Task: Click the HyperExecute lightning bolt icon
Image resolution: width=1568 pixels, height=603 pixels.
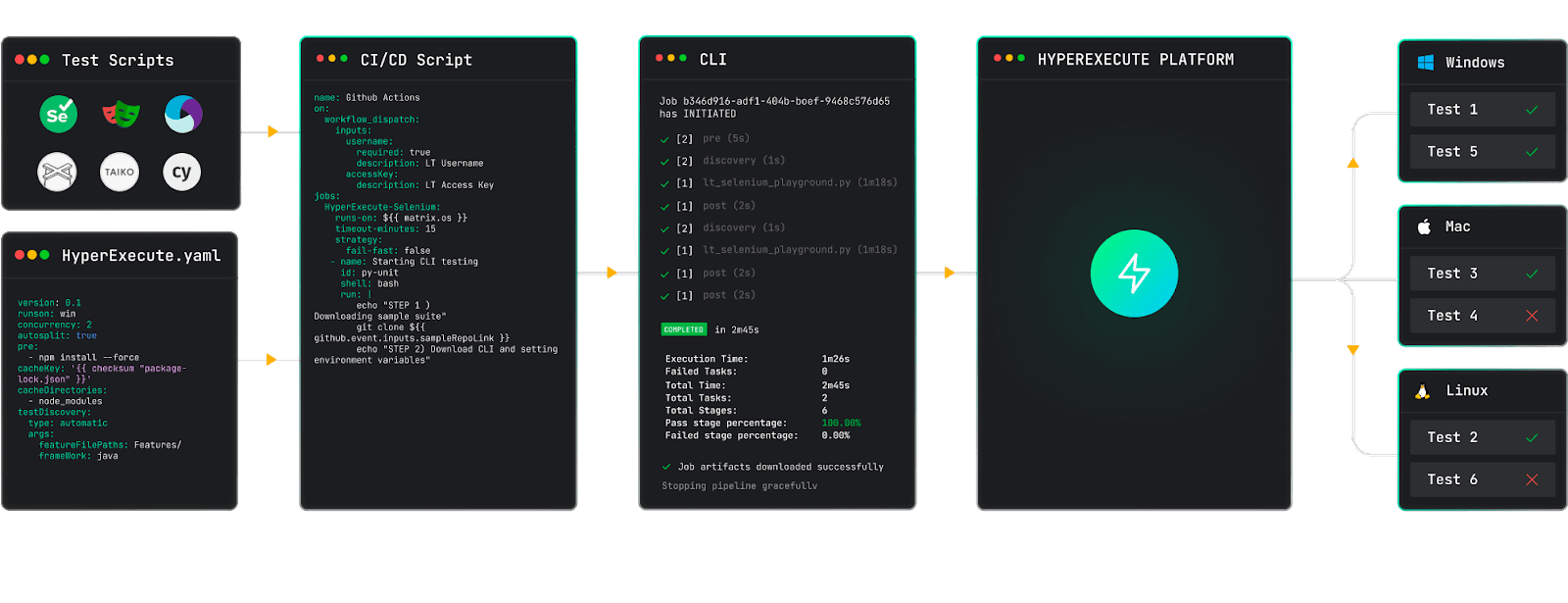Action: click(1134, 274)
